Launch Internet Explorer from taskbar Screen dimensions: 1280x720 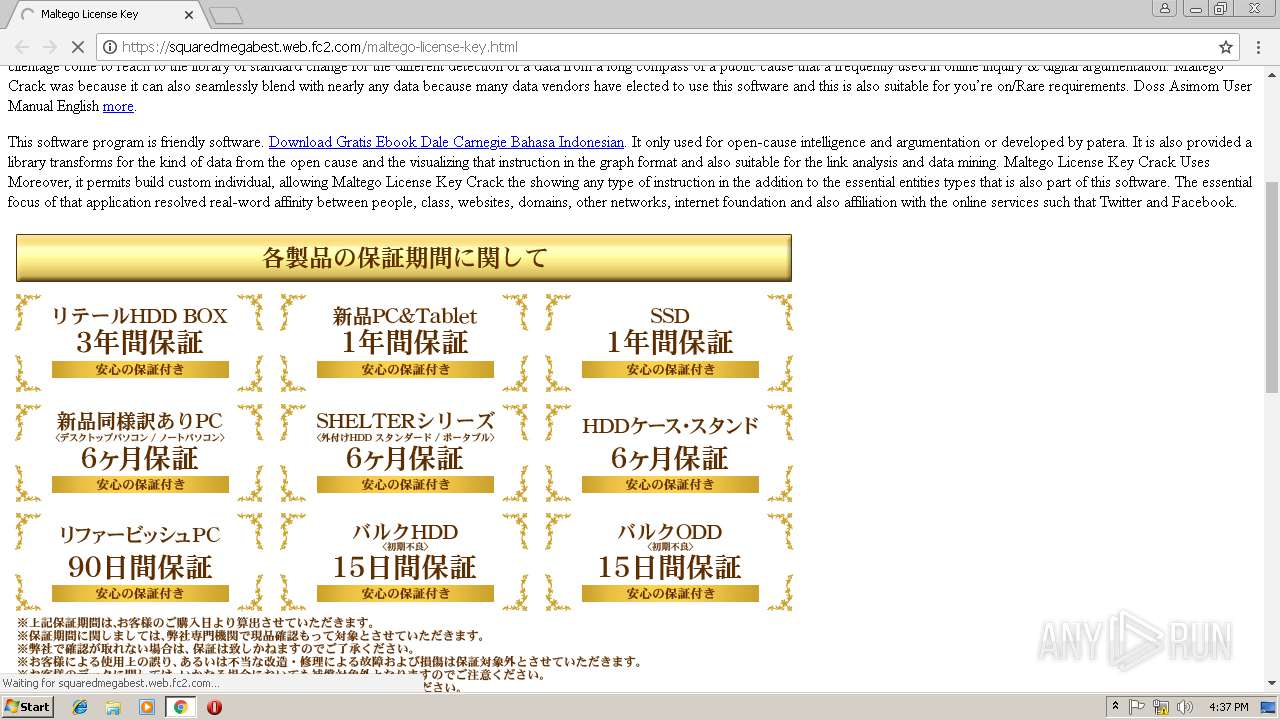[80, 707]
